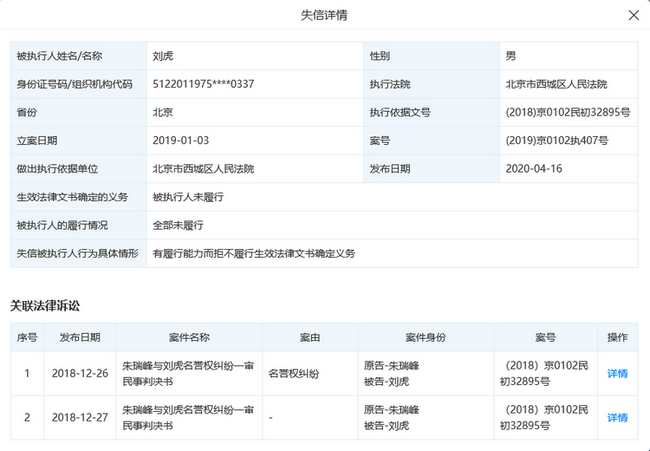Open 详情 link for the 2018-12-27 case
The height and width of the screenshot is (451, 650).
click(x=617, y=418)
